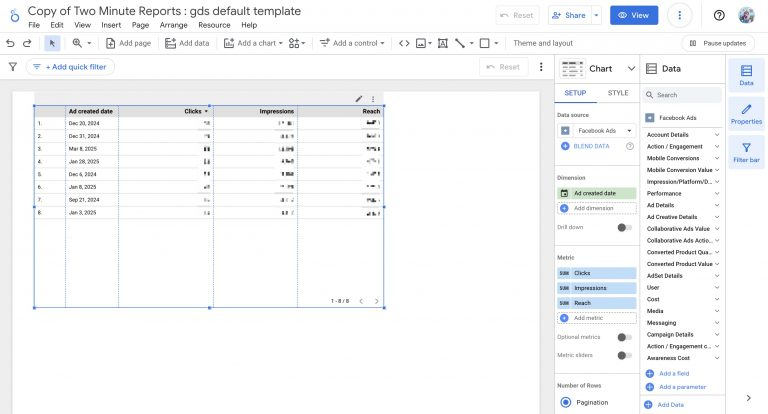Select the Pagination radio button
This screenshot has height=414, width=768.
pyautogui.click(x=566, y=402)
